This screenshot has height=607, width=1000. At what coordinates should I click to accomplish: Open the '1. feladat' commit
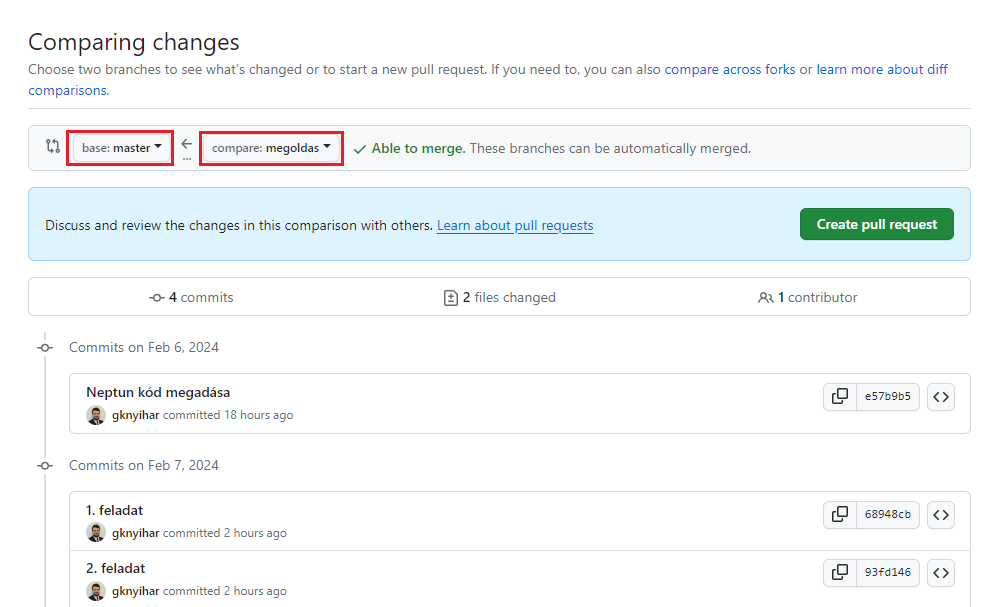114,510
